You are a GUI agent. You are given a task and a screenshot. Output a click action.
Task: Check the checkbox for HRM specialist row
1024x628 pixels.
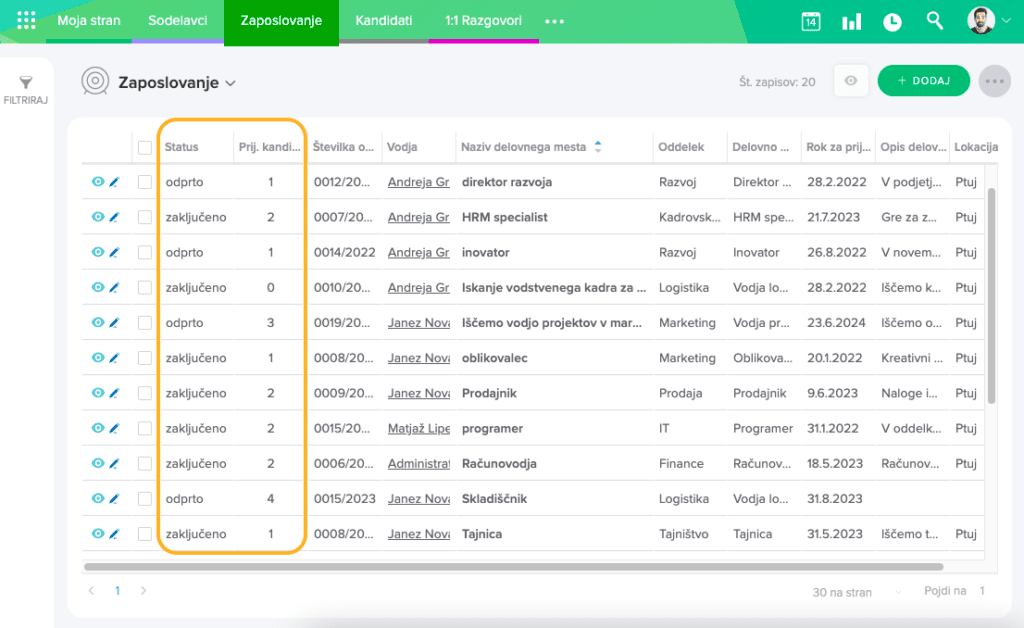tap(145, 217)
